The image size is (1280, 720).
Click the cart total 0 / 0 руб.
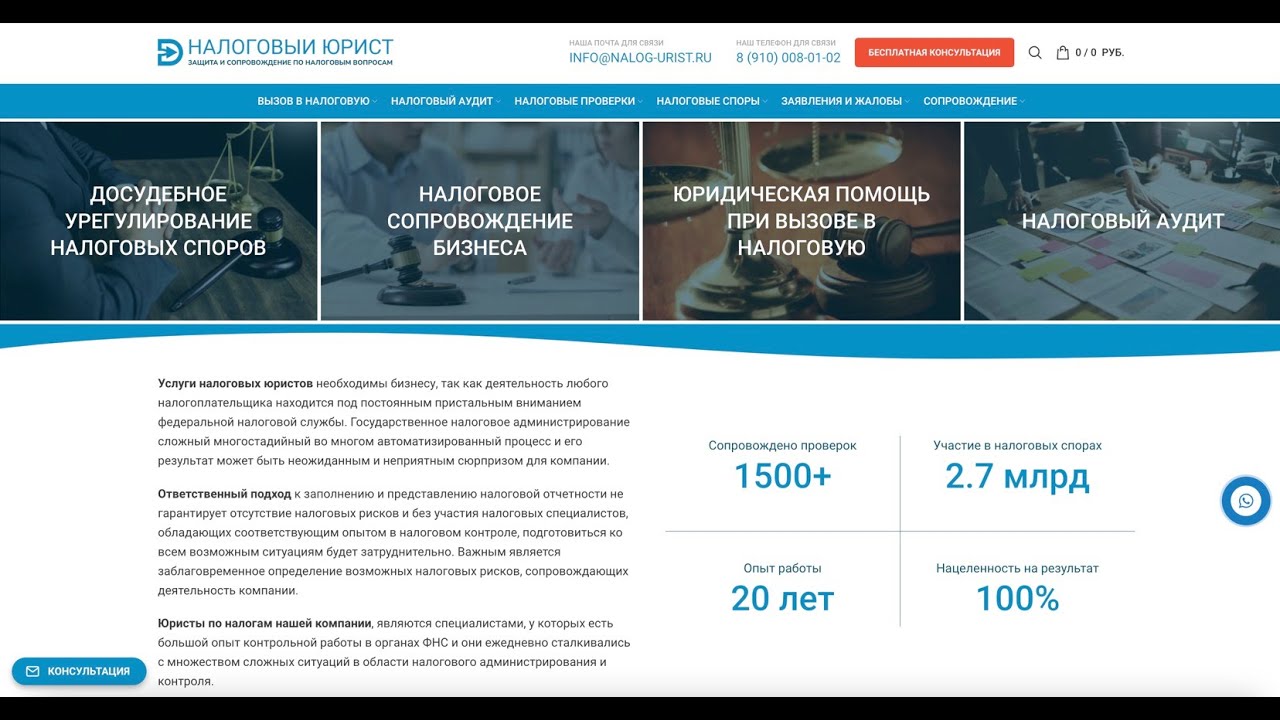click(1099, 53)
